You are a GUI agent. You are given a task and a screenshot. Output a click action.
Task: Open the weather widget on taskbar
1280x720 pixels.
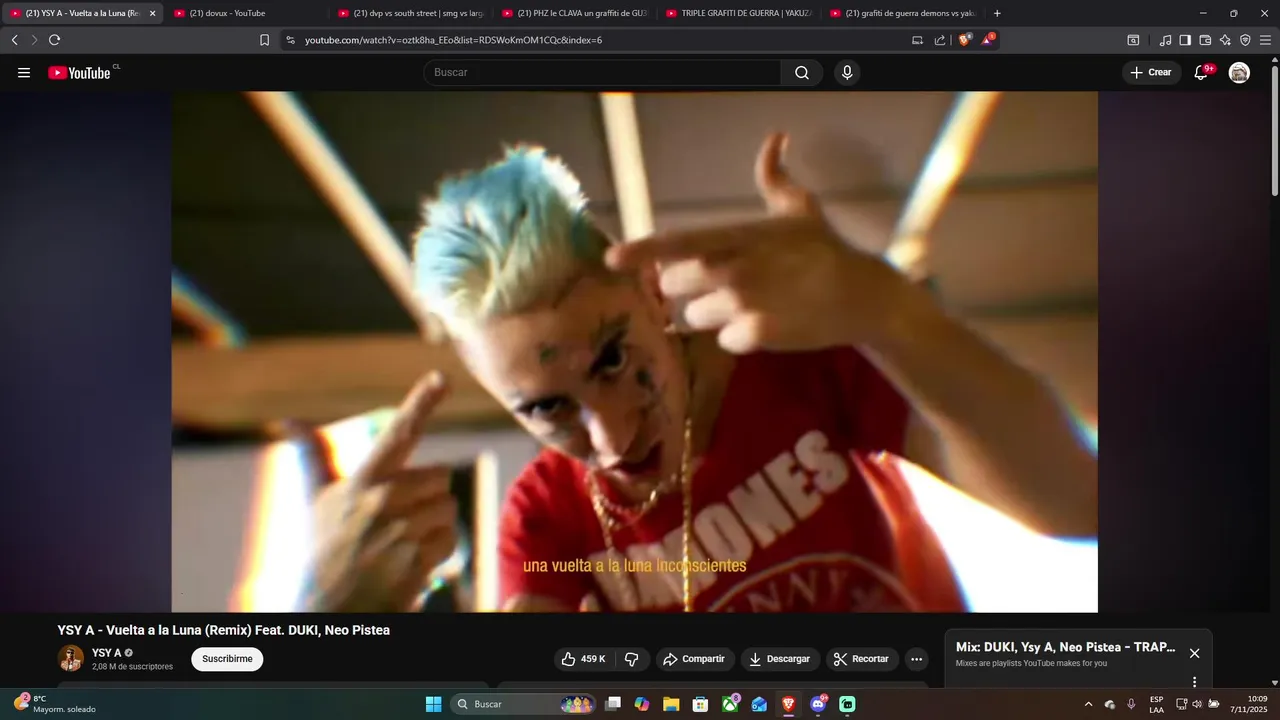pyautogui.click(x=55, y=704)
